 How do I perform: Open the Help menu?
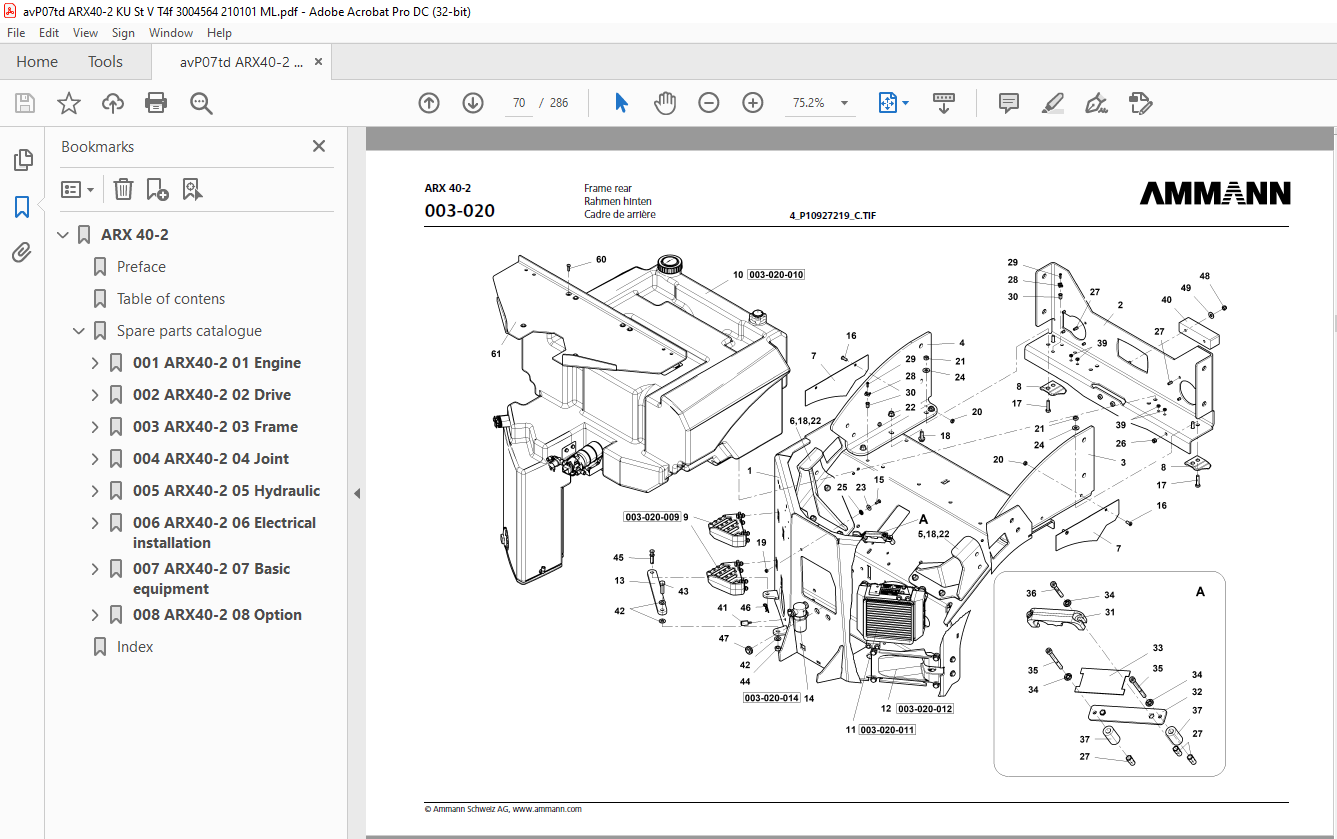(219, 33)
